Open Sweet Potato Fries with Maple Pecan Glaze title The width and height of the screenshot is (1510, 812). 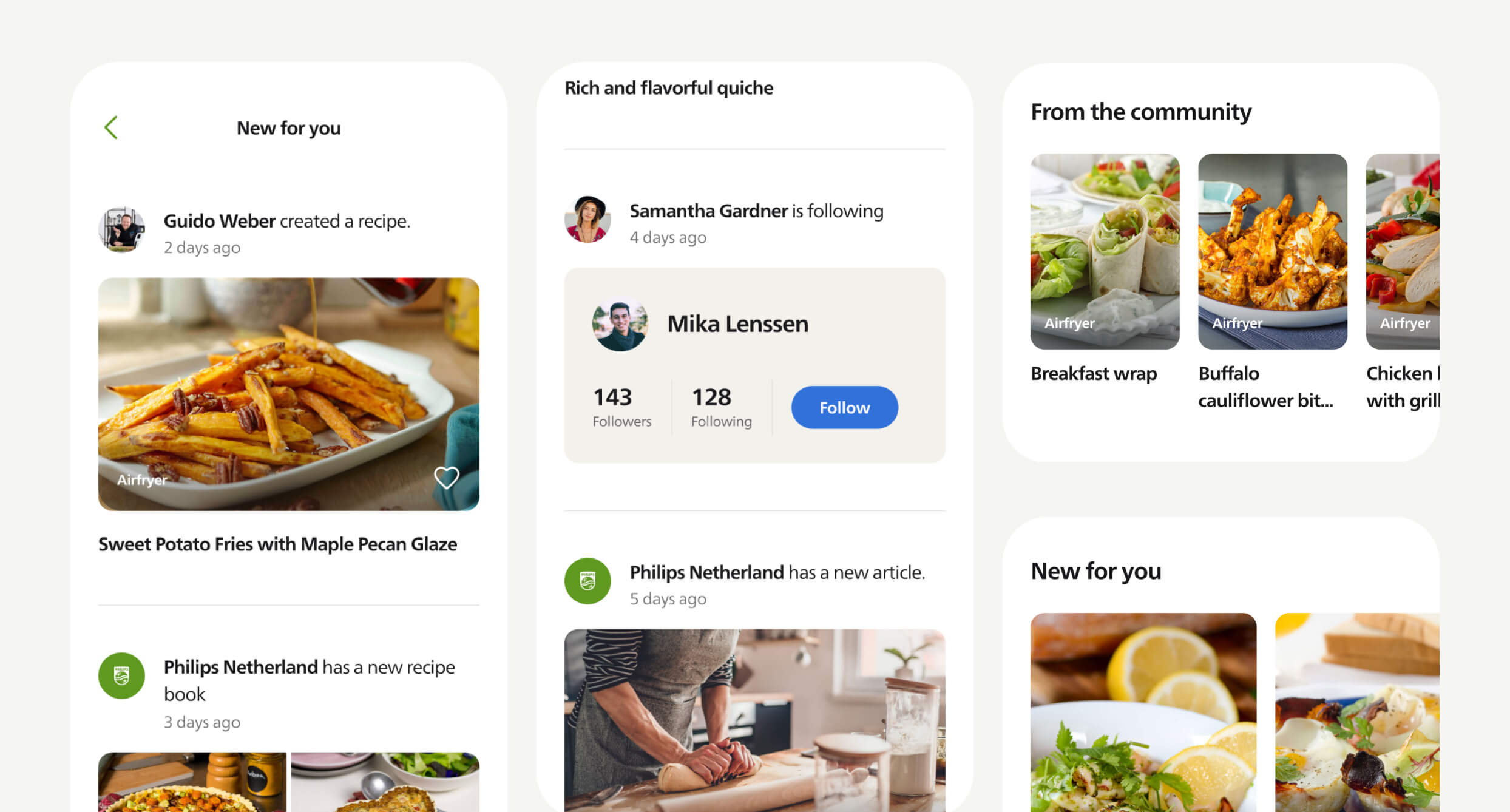click(277, 544)
